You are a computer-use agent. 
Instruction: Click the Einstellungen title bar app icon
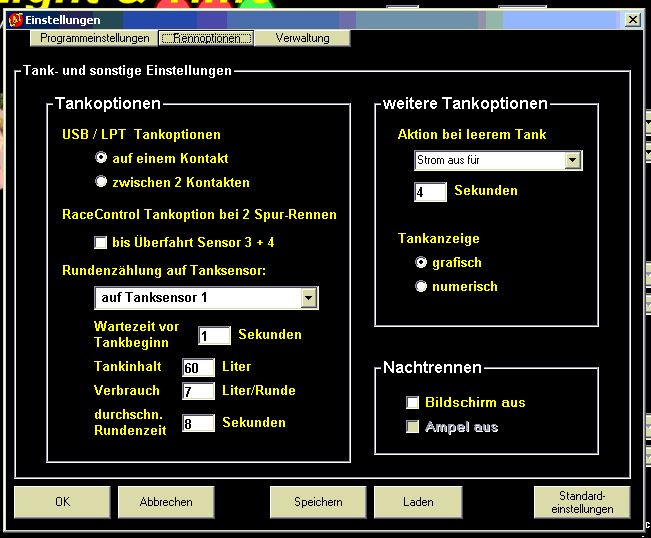tap(15, 19)
